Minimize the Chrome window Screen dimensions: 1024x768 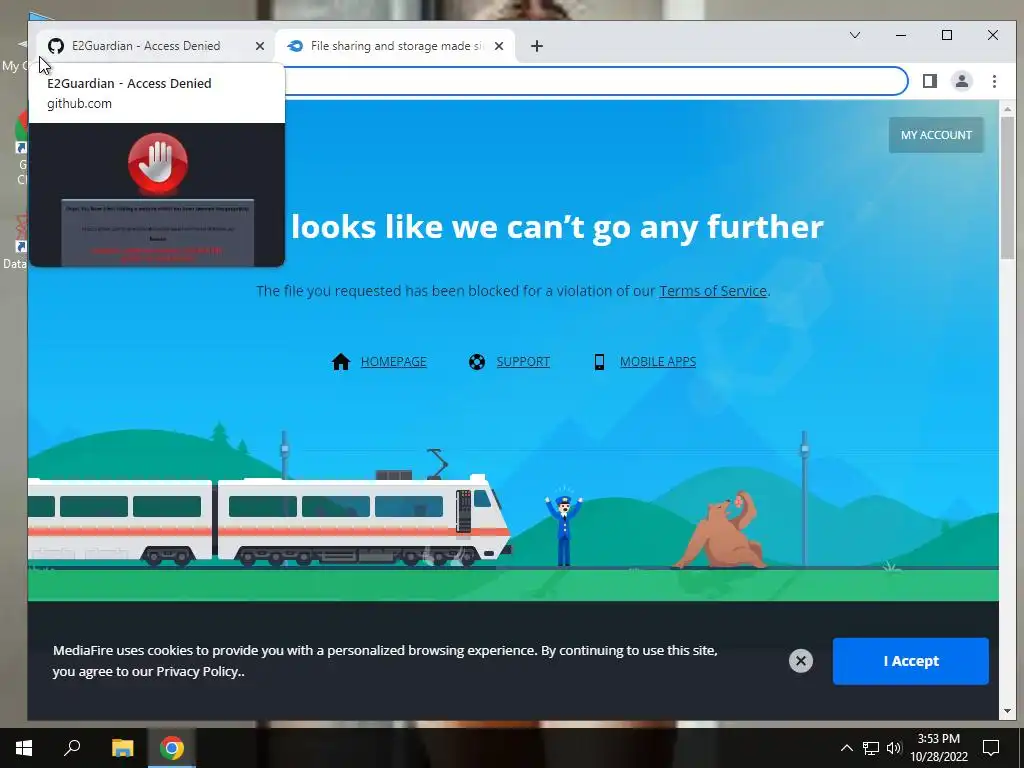click(901, 35)
